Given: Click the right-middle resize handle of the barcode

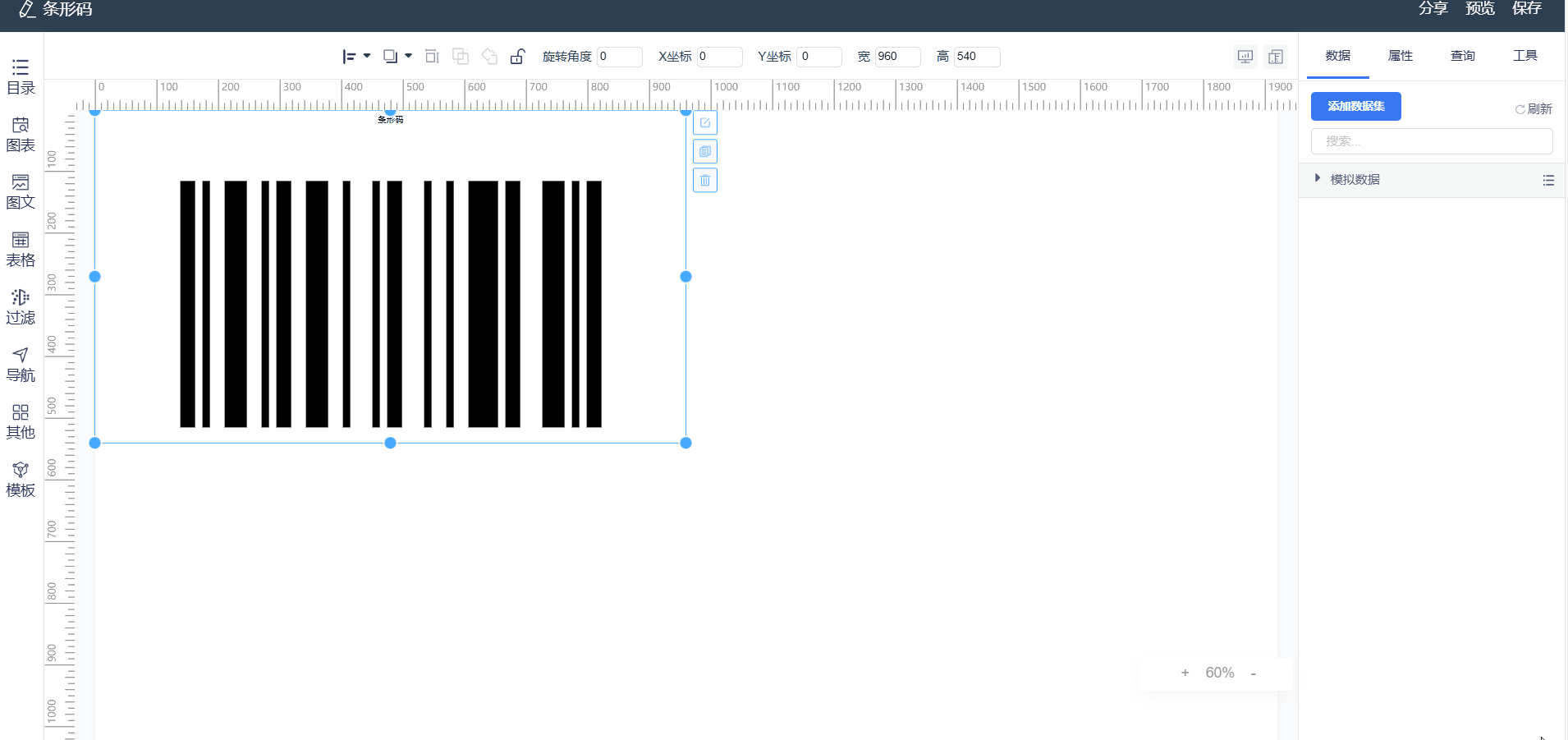Looking at the screenshot, I should [686, 277].
